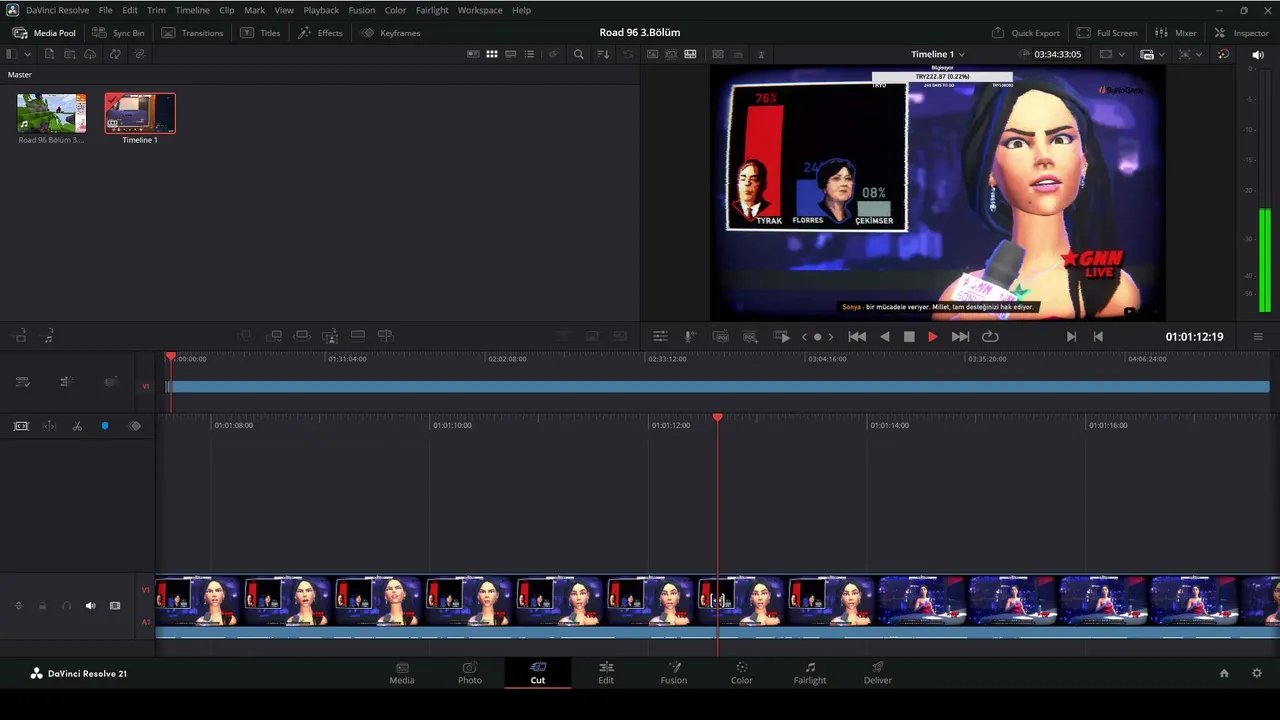Viewport: 1280px width, 720px height.
Task: Toggle bypass color grades and effects
Action: pos(1223,54)
